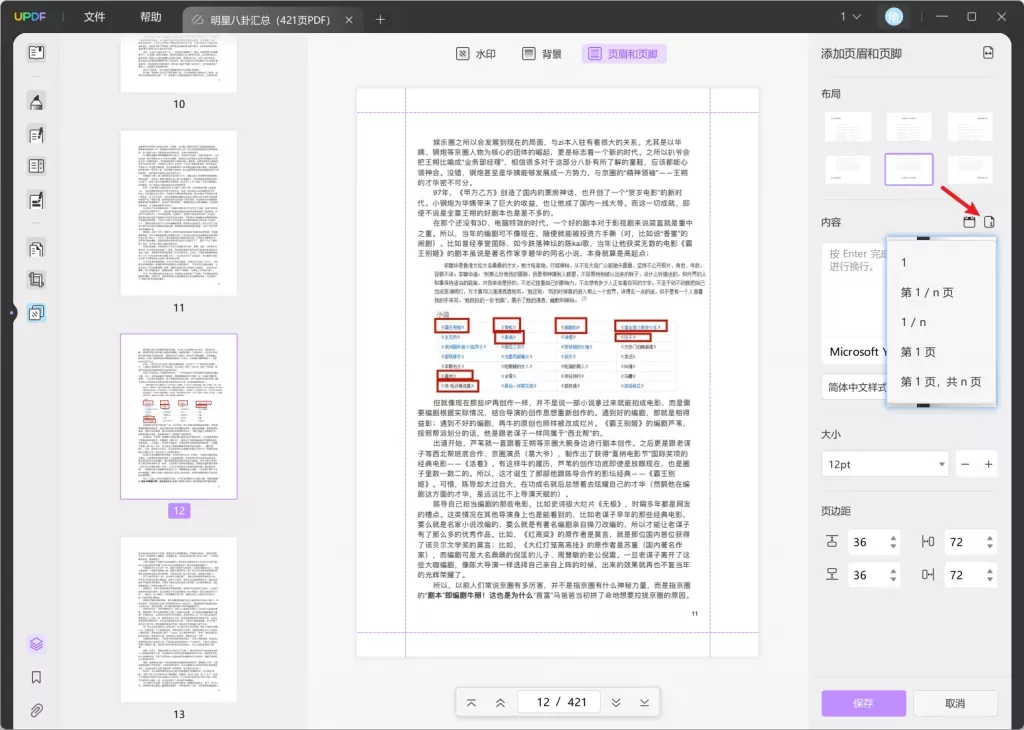
Task: Click the insert date calendar icon
Action: 968,222
